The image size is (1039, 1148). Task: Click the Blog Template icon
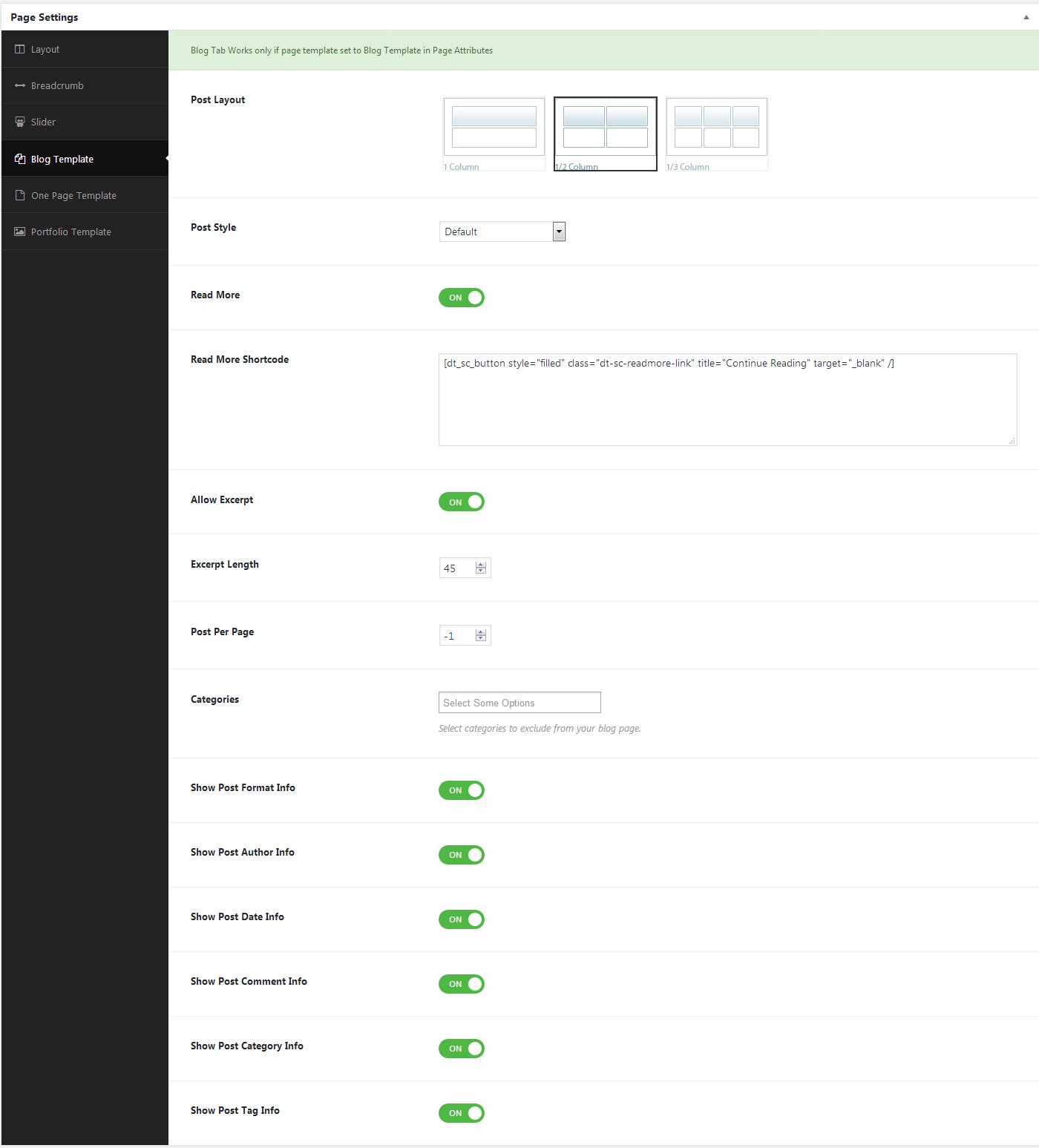tap(20, 159)
